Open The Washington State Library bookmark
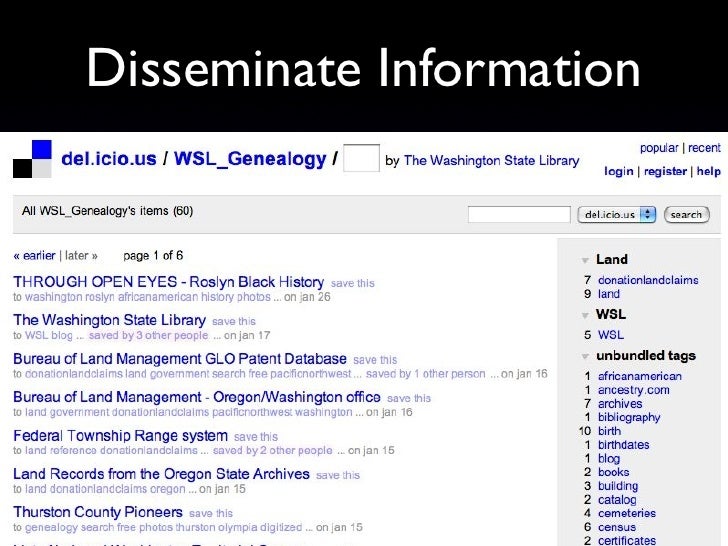Image resolution: width=728 pixels, height=546 pixels. tap(109, 320)
